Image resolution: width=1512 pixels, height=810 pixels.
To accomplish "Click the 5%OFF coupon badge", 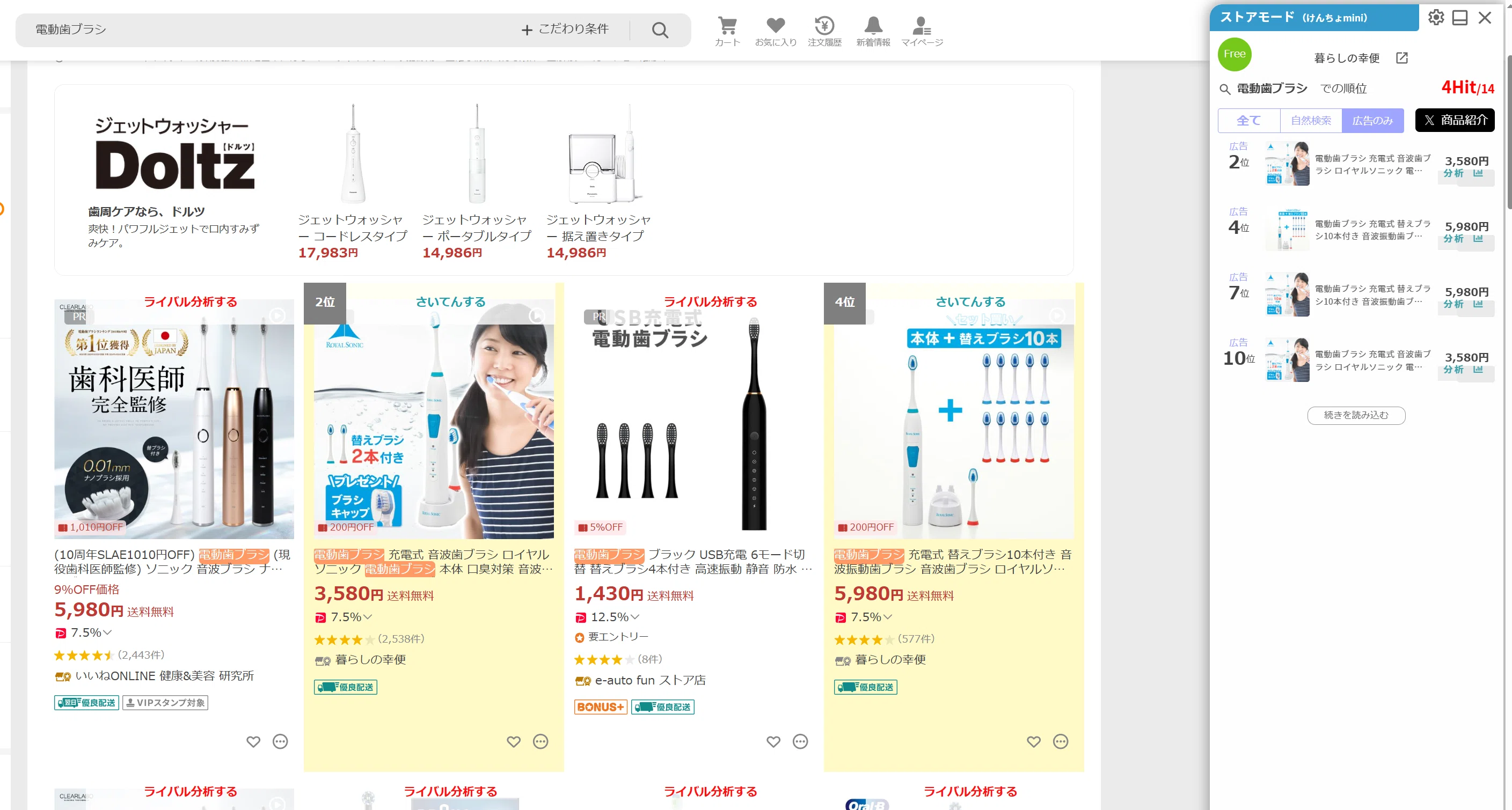I will click(600, 527).
